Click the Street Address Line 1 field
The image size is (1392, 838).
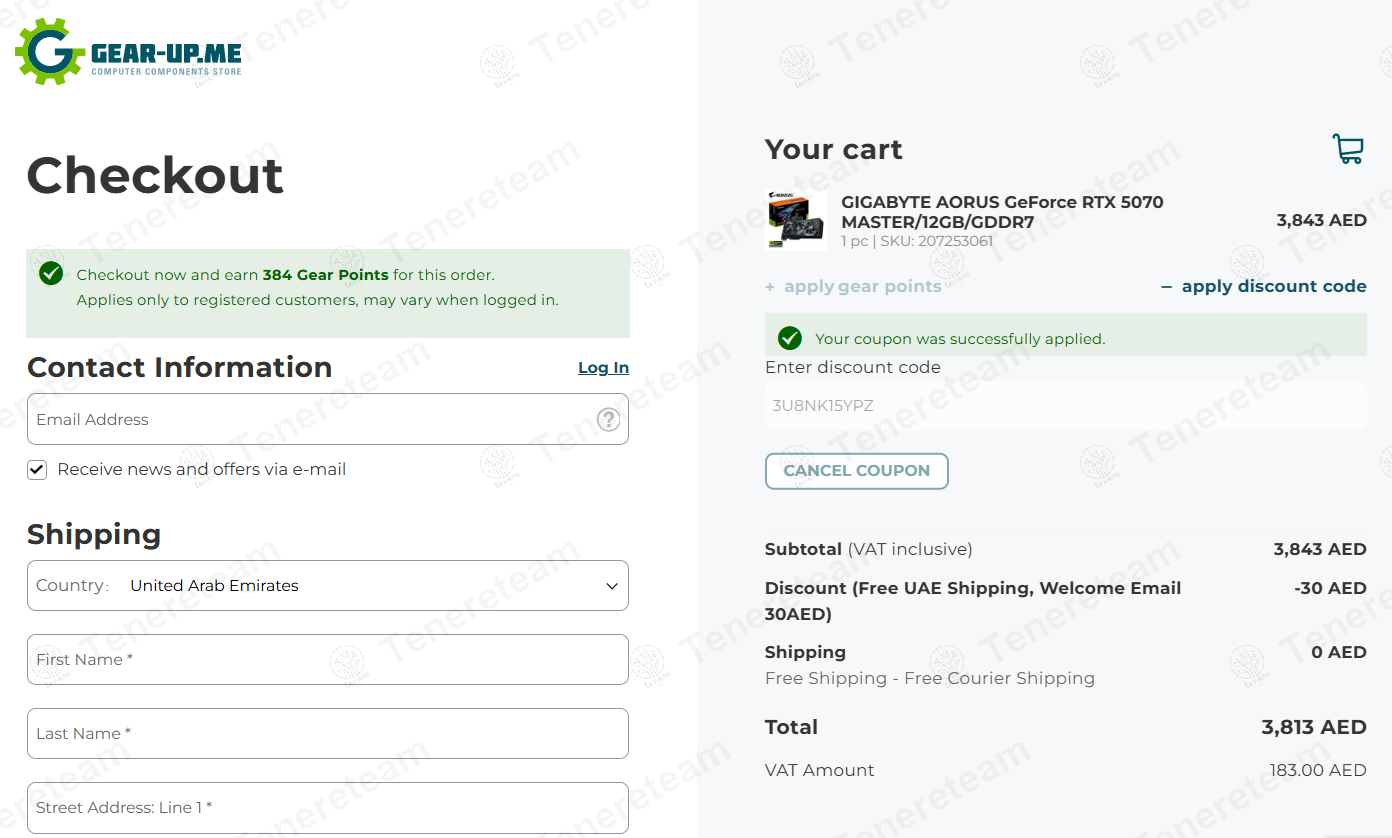[327, 808]
